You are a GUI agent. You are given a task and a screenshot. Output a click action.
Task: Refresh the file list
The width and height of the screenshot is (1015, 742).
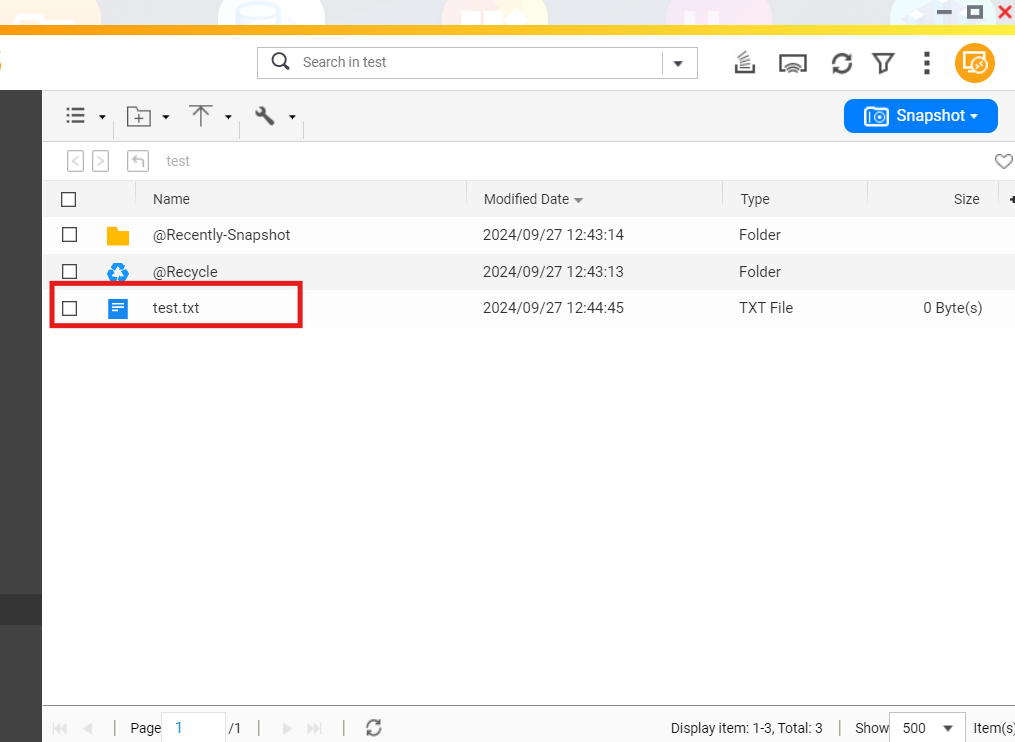tap(841, 63)
